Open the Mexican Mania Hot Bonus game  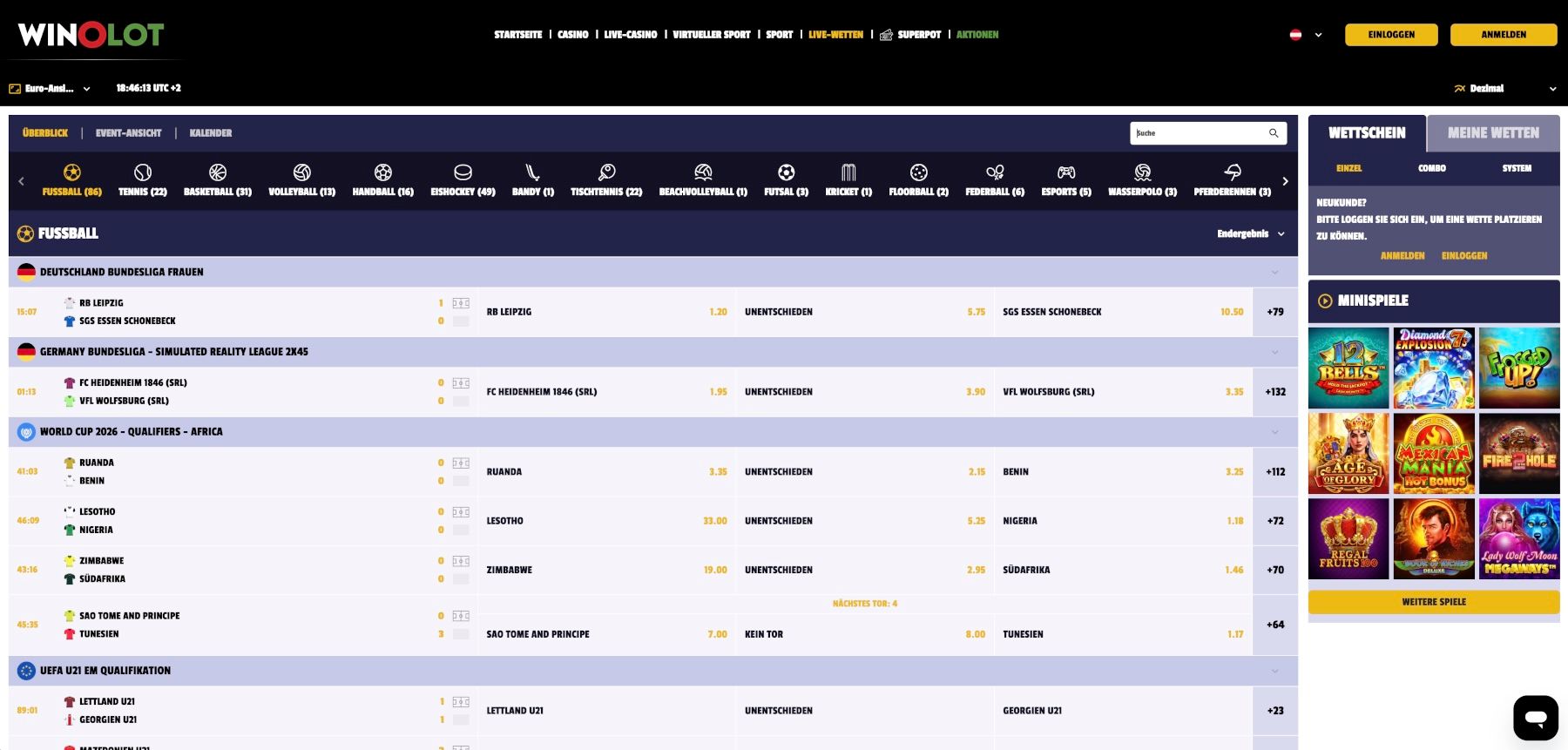pos(1434,454)
